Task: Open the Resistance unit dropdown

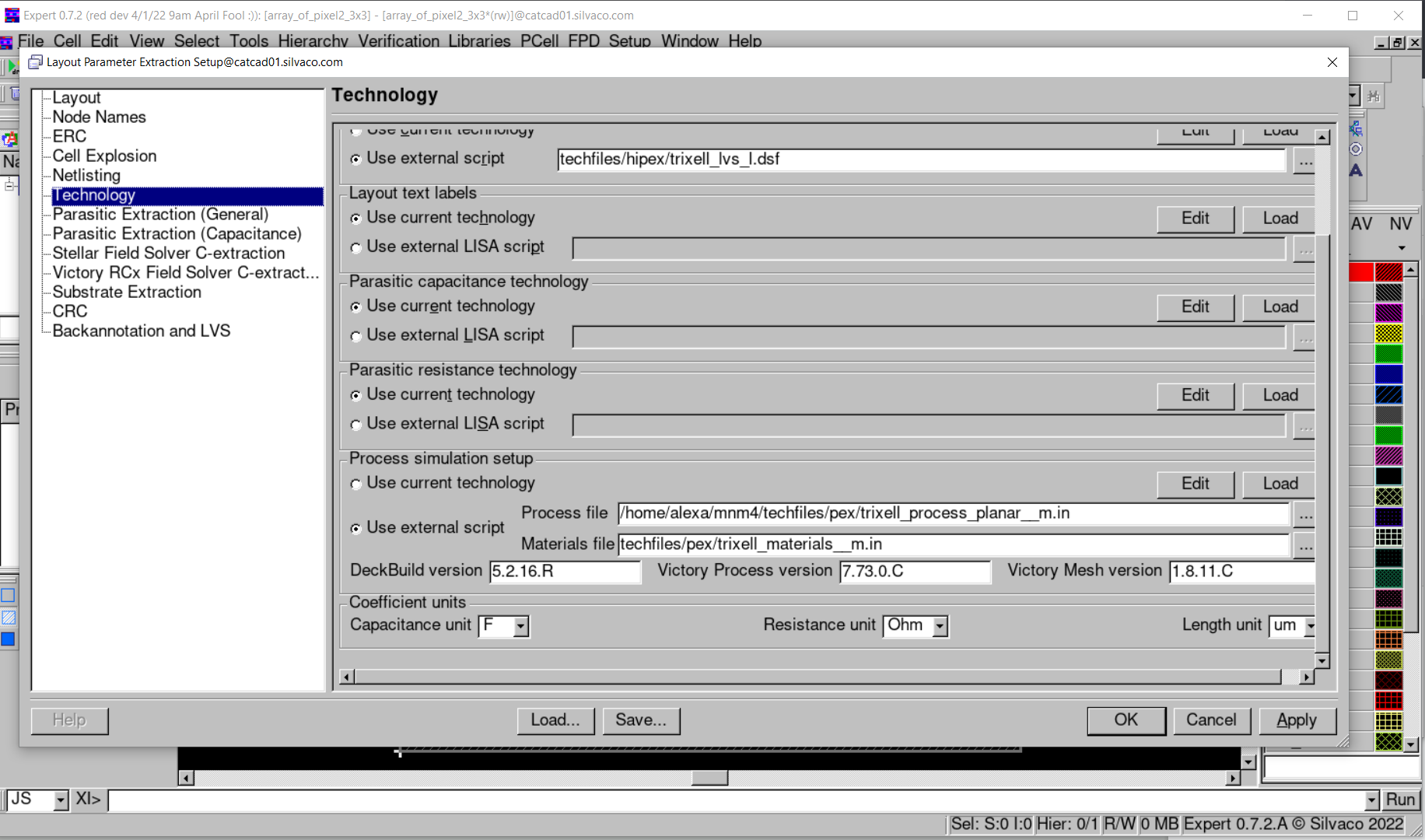Action: [x=940, y=626]
